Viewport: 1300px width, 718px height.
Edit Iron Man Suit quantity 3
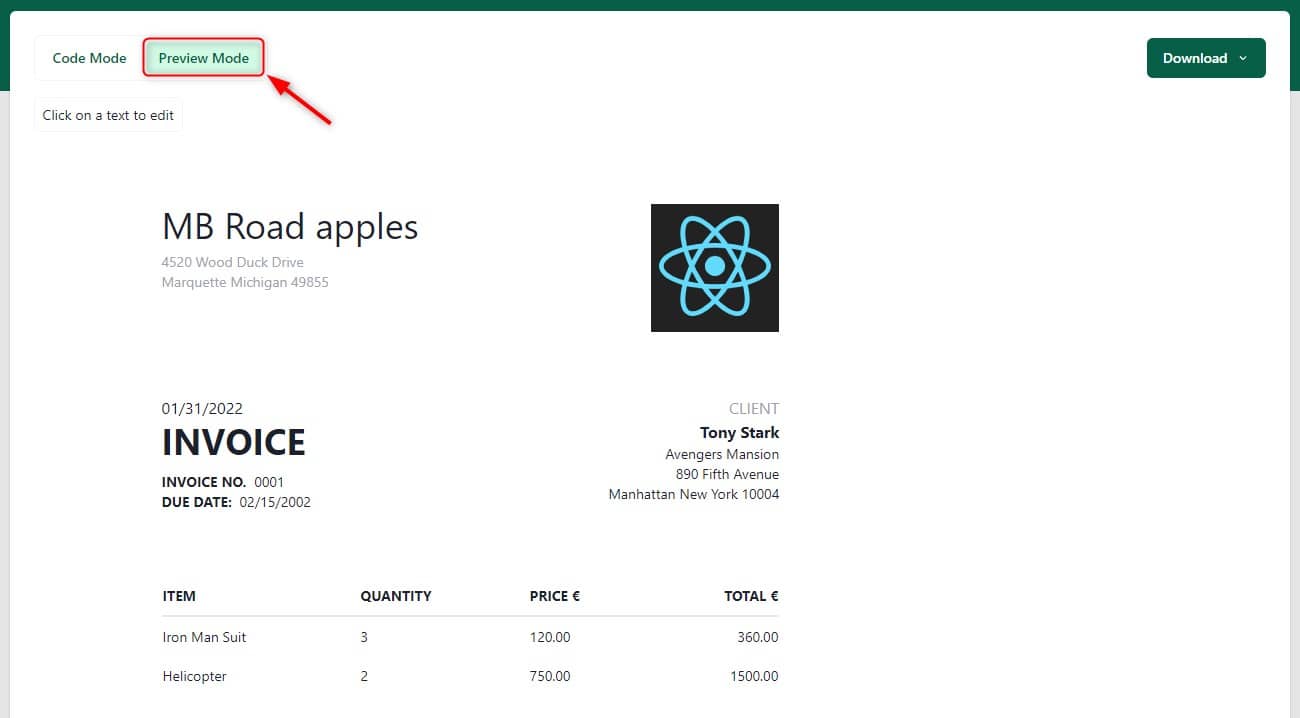[x=364, y=637]
